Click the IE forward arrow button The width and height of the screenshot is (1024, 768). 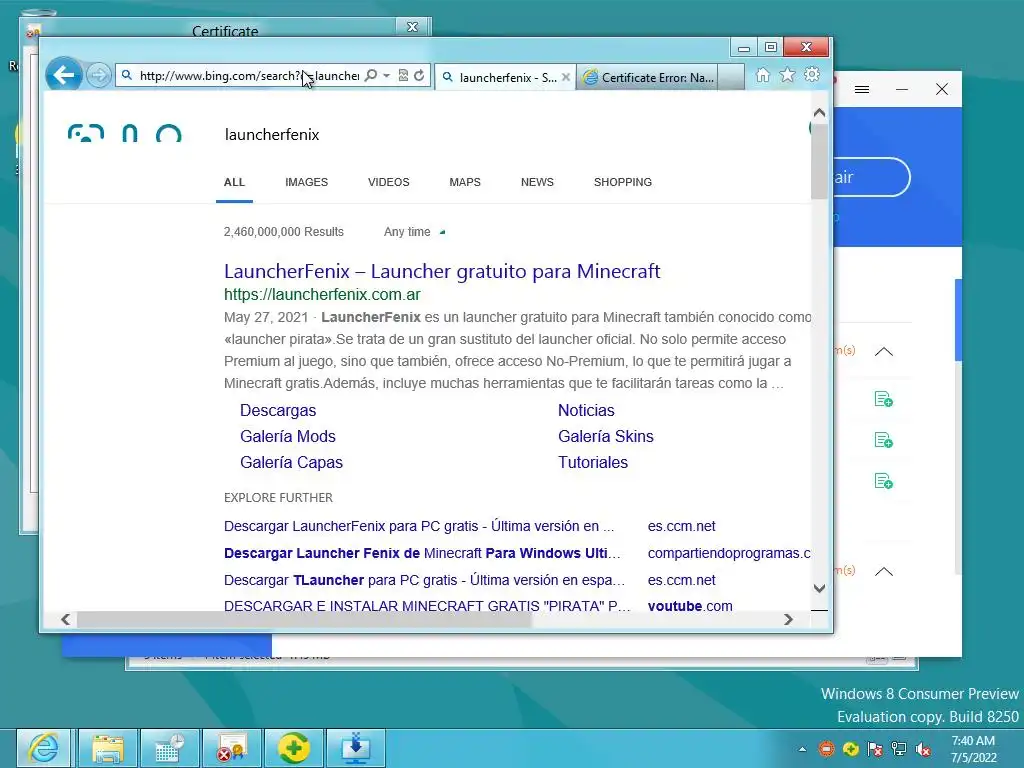[x=99, y=76]
